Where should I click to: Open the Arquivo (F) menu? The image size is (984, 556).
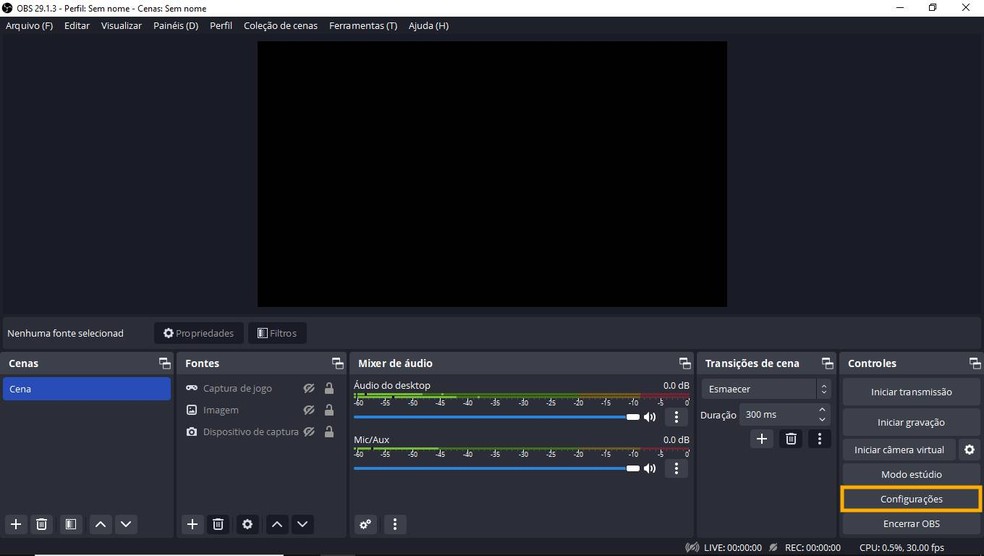tap(29, 26)
